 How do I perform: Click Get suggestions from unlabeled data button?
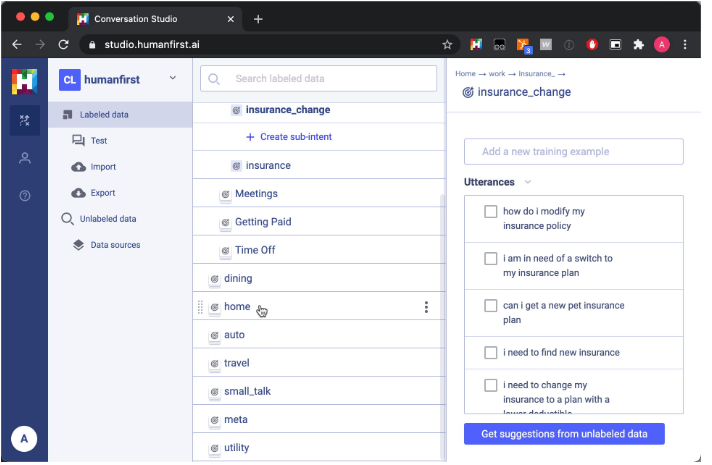pos(564,434)
